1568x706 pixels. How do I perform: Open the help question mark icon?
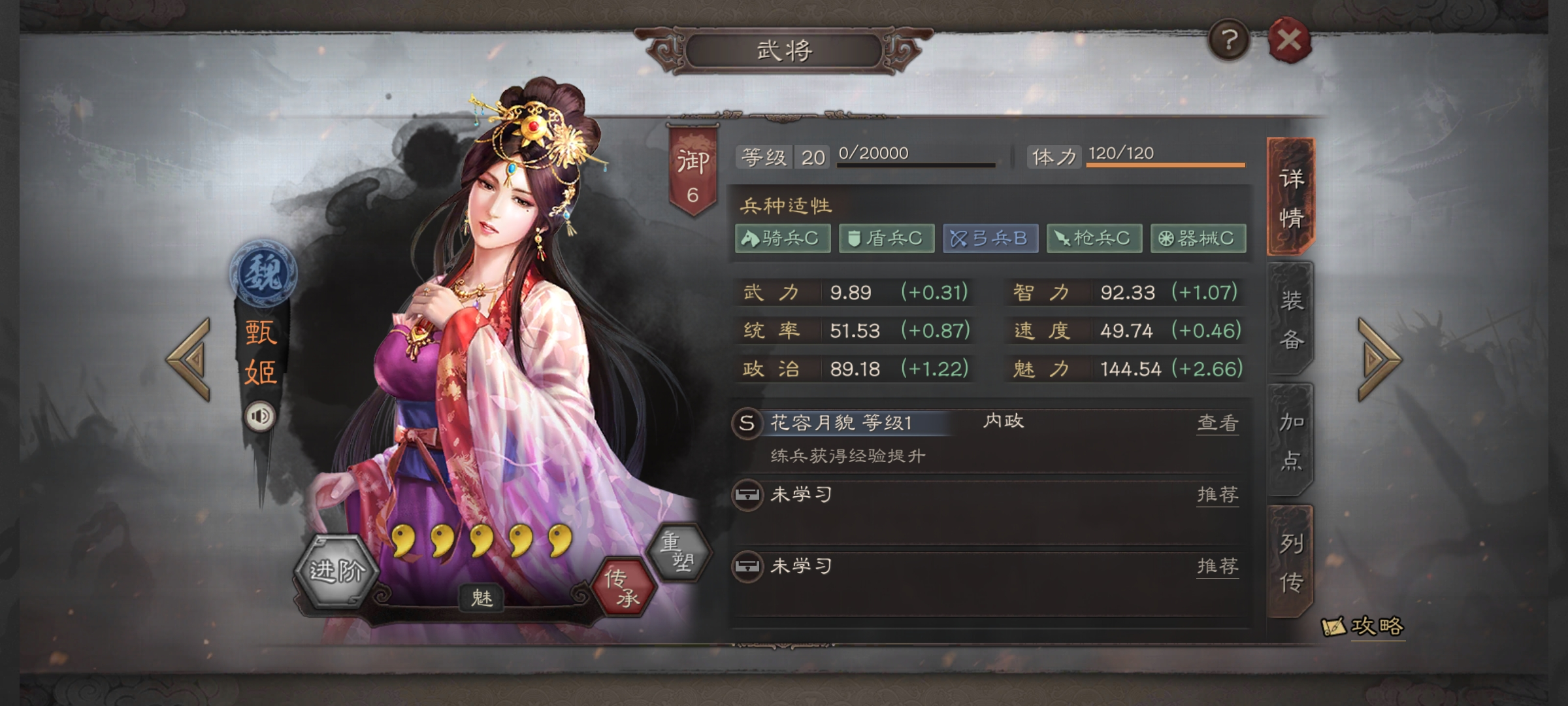click(x=1229, y=41)
